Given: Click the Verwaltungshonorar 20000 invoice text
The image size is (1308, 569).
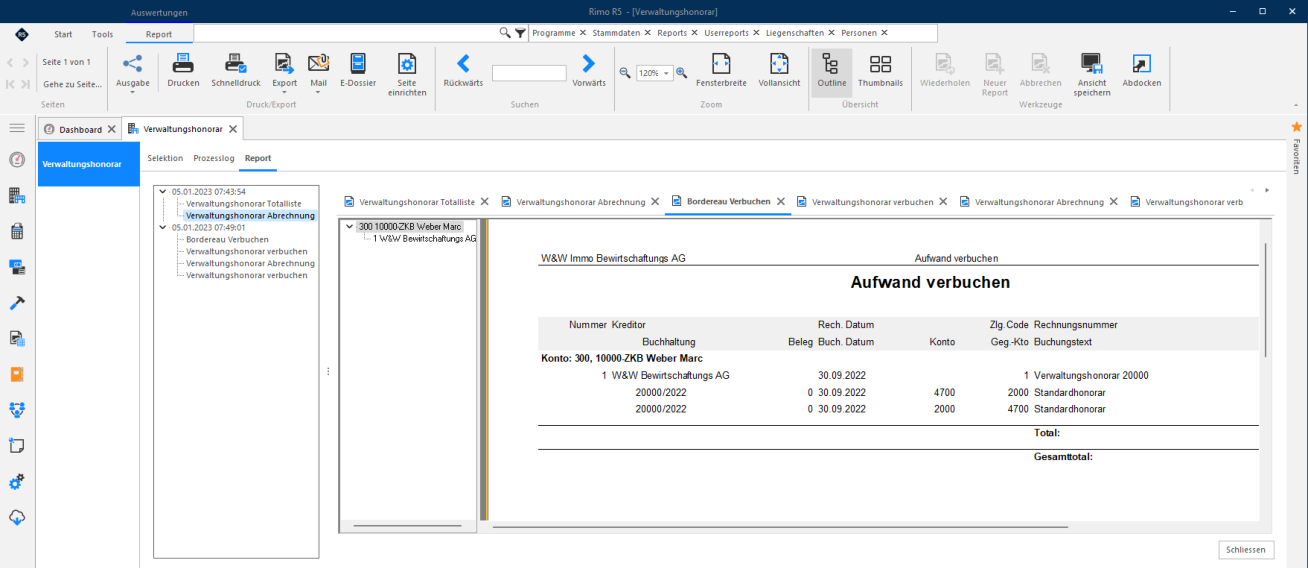Looking at the screenshot, I should (x=1091, y=376).
